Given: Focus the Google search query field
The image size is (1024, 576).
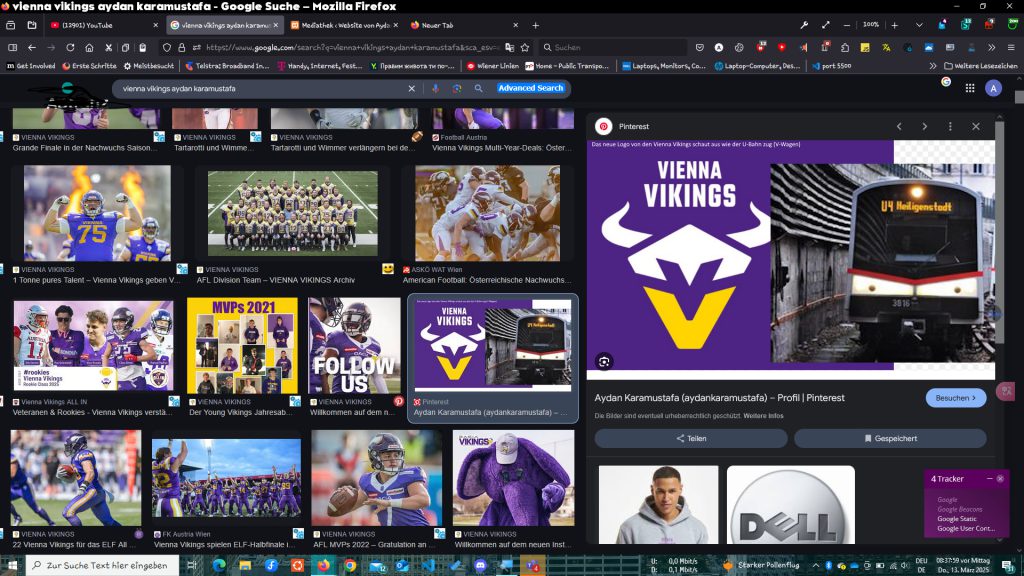Looking at the screenshot, I should 261,88.
